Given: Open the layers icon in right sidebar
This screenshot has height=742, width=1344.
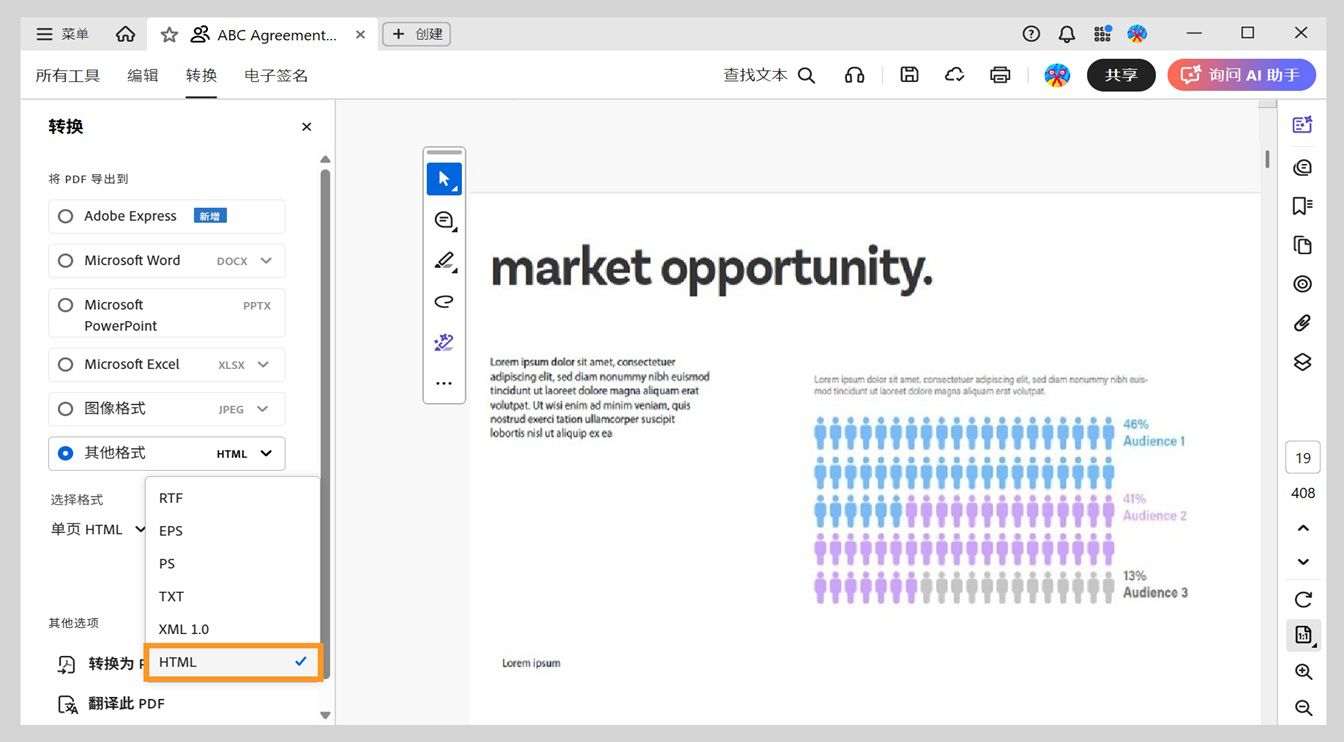Looking at the screenshot, I should coord(1302,362).
